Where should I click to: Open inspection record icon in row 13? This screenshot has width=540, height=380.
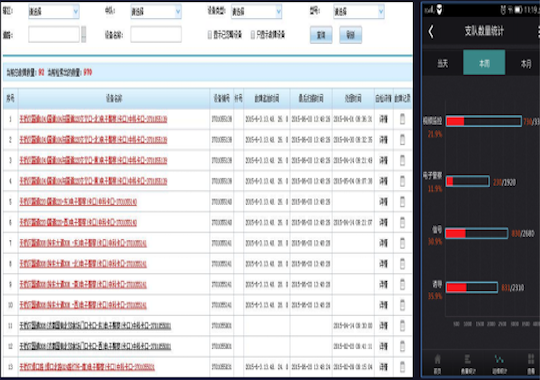(402, 367)
